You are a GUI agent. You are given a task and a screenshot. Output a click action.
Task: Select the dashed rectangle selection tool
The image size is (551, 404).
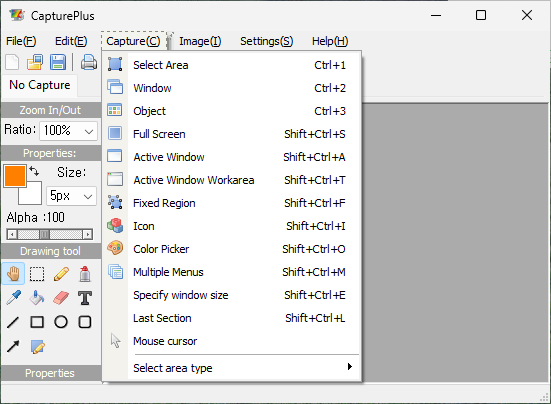[37, 274]
